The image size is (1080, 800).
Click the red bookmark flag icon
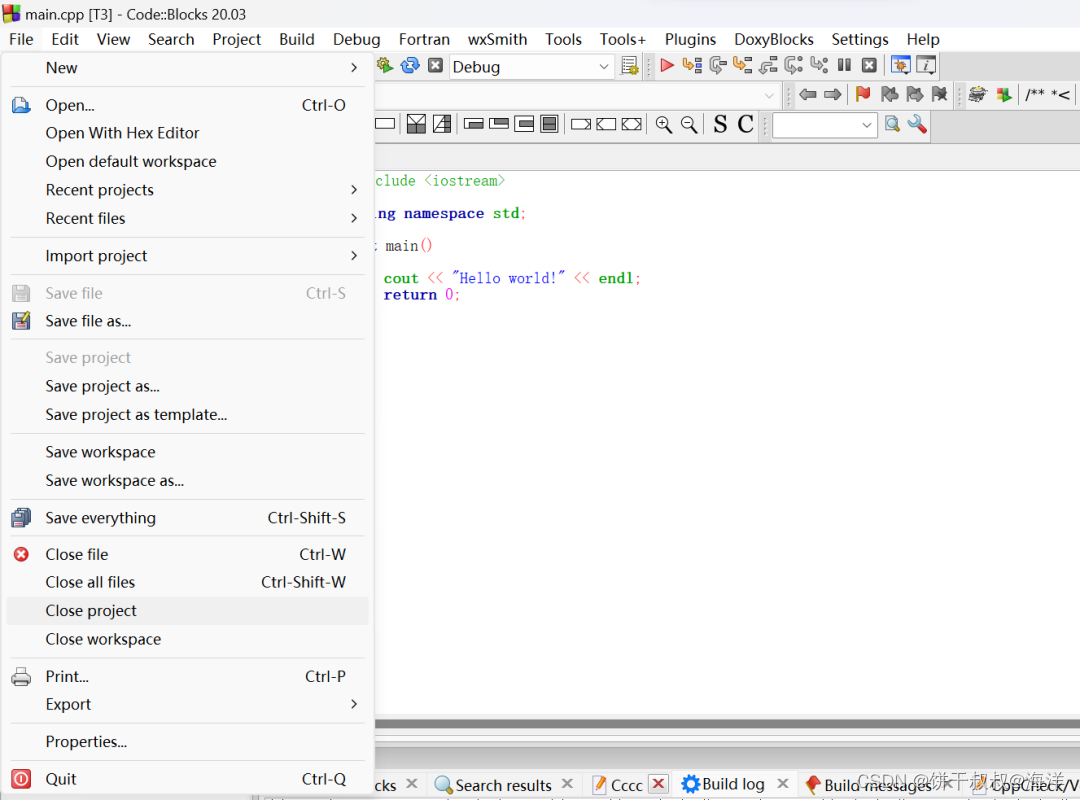click(862, 94)
